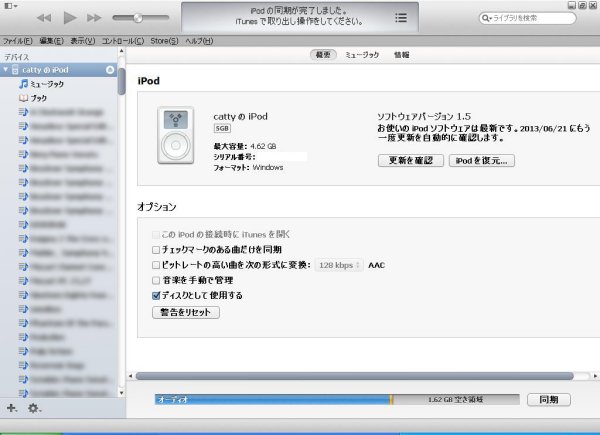Select catty の iPod device in sidebar
Viewport: 600px width, 435px height.
[59, 70]
